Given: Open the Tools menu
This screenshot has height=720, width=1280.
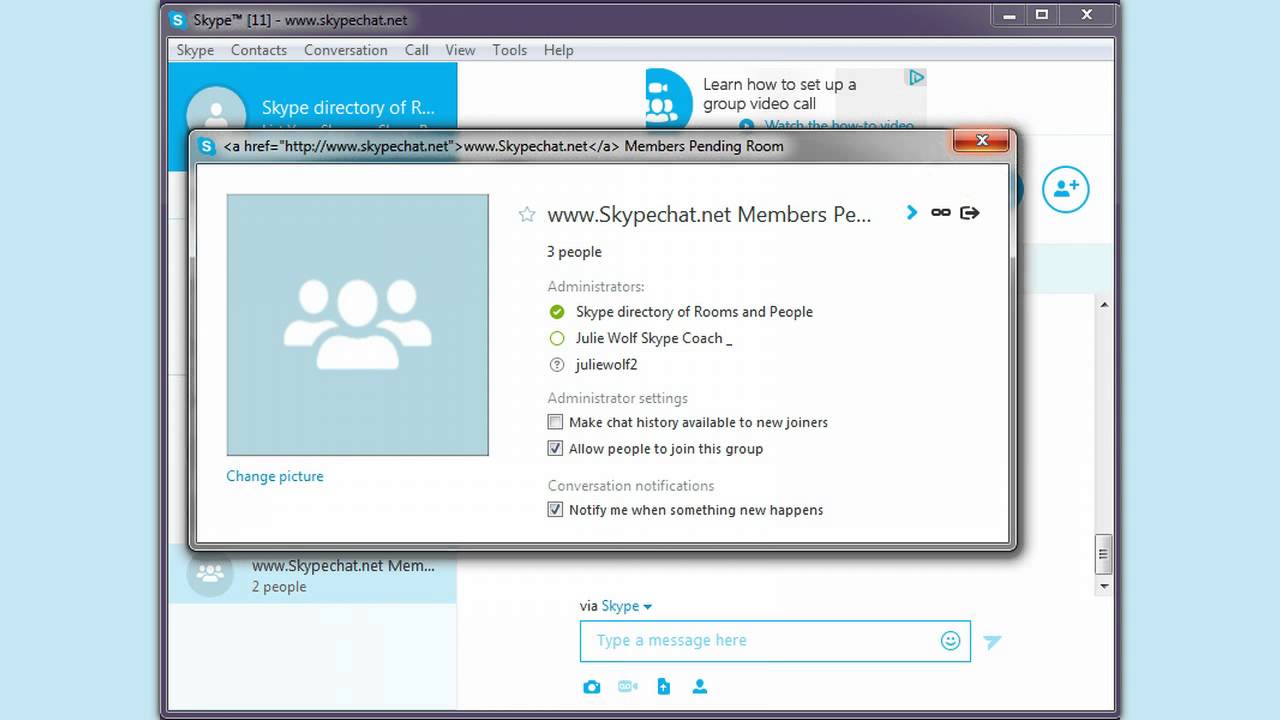Looking at the screenshot, I should 509,50.
